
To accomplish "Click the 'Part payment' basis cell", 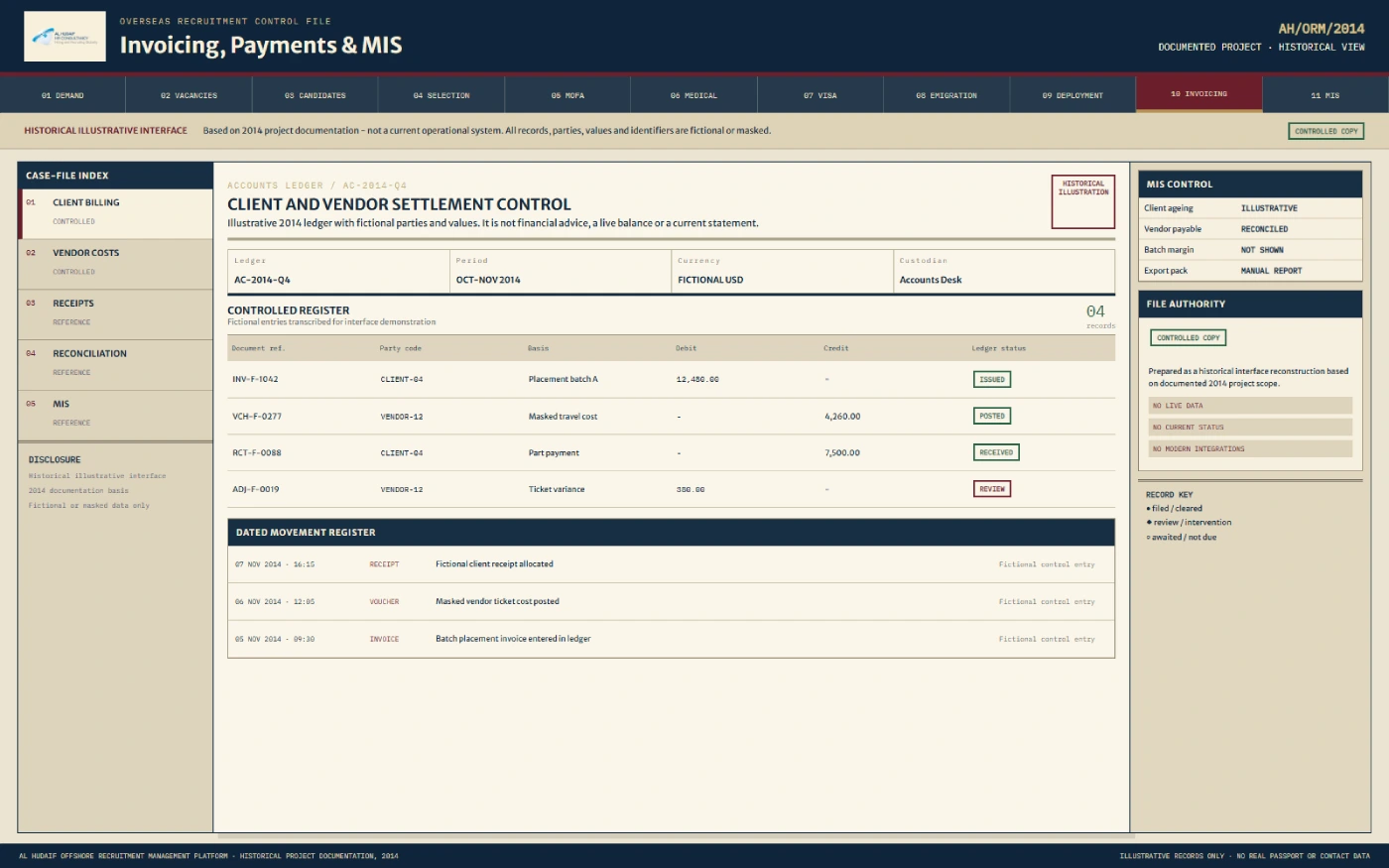I will coord(554,452).
